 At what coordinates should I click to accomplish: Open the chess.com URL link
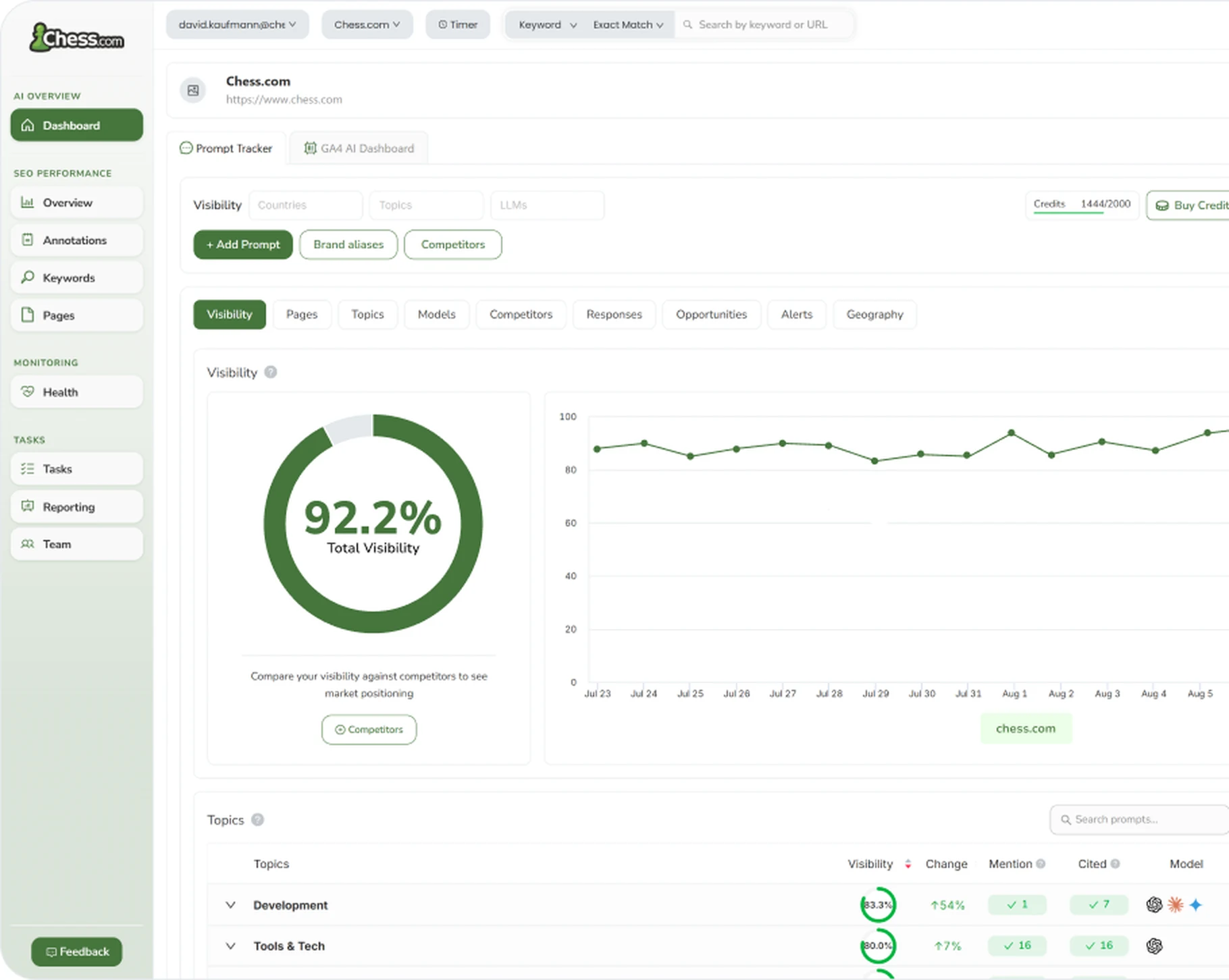[284, 99]
